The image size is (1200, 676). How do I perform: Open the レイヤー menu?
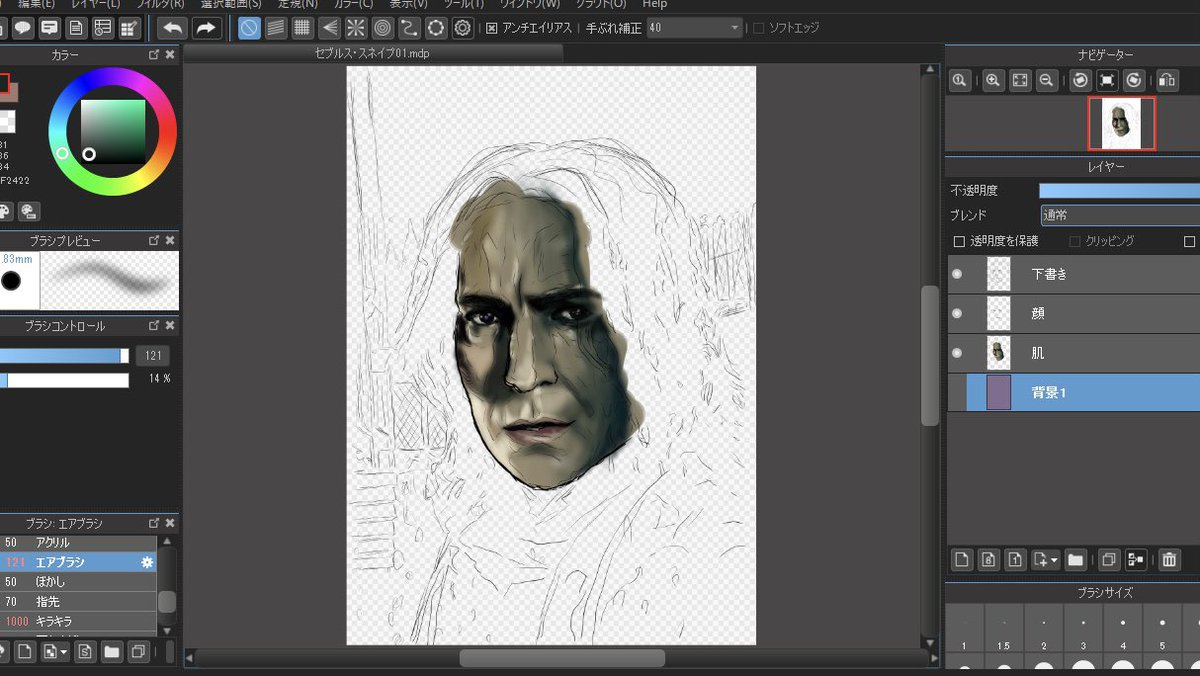(96, 4)
